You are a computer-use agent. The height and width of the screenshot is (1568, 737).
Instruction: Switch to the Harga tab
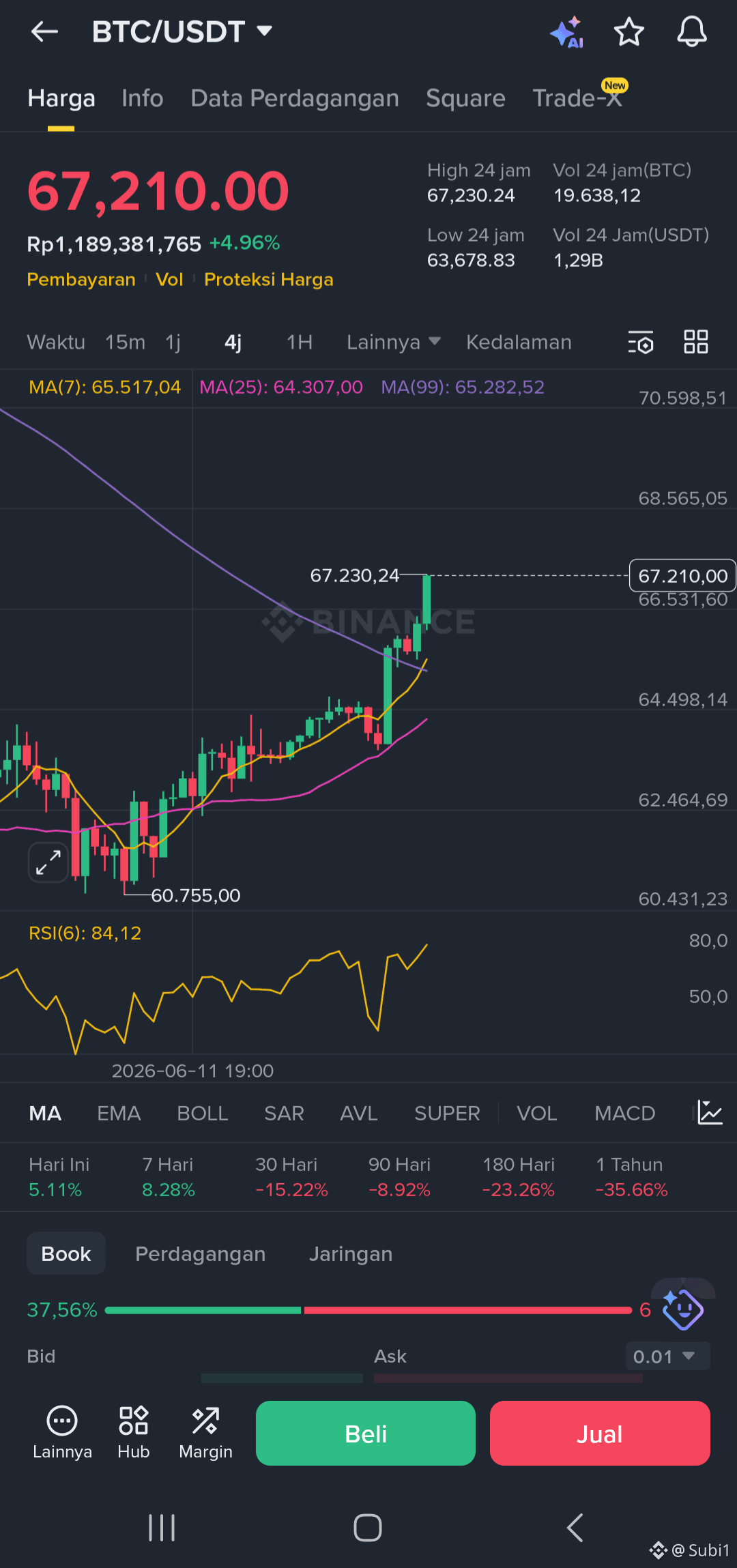(x=61, y=98)
